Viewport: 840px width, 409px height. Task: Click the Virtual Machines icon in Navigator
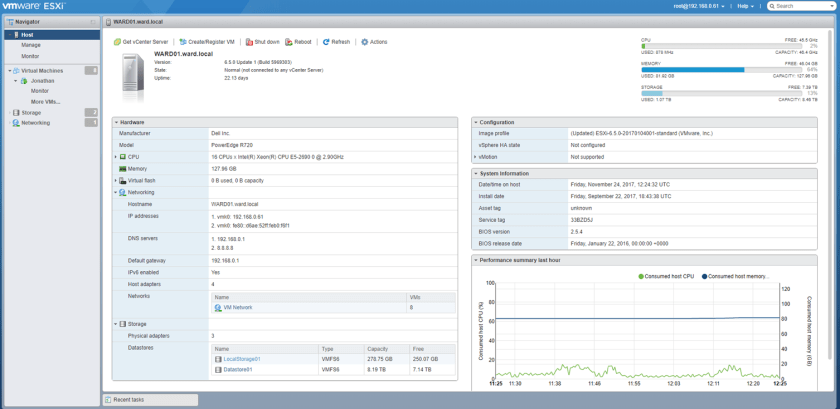click(x=16, y=71)
